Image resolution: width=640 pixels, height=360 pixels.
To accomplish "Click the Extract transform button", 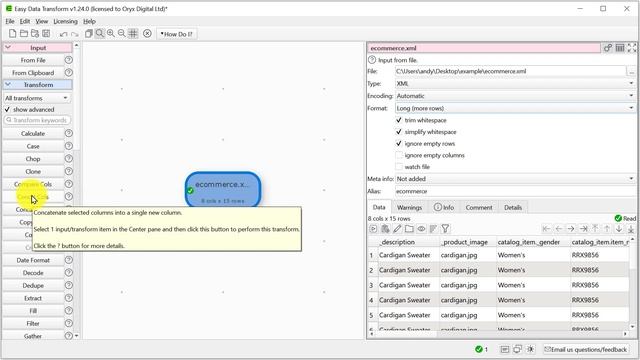I will (33, 298).
